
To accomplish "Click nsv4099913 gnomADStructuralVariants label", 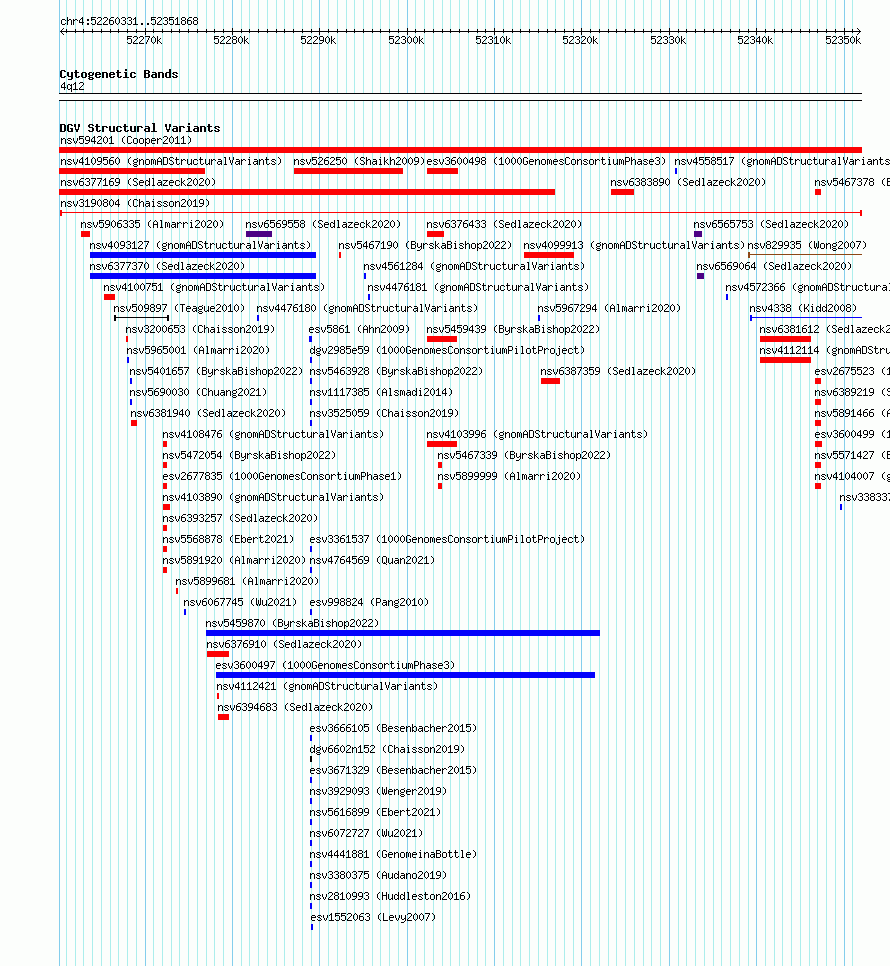I will point(634,245).
